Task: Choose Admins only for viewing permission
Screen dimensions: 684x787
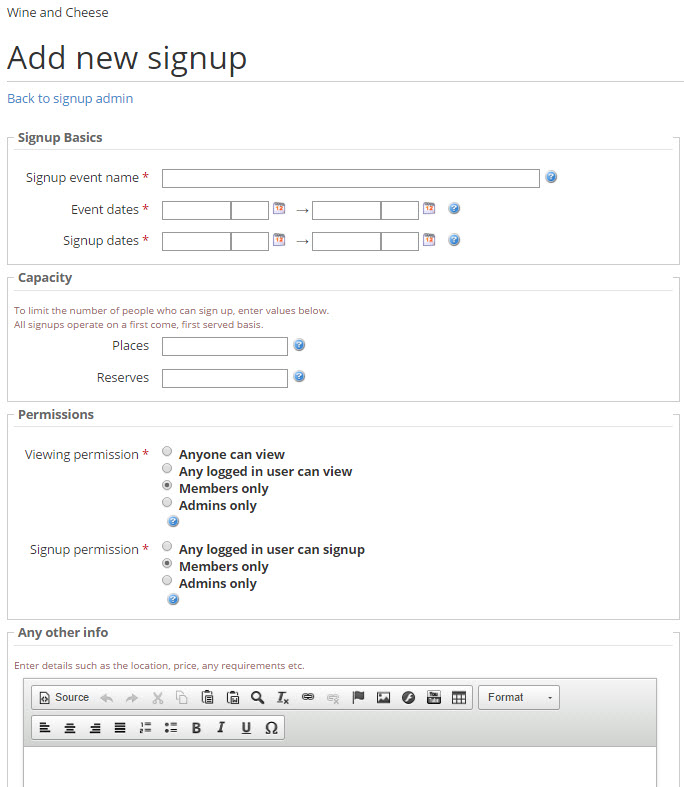Action: [167, 502]
